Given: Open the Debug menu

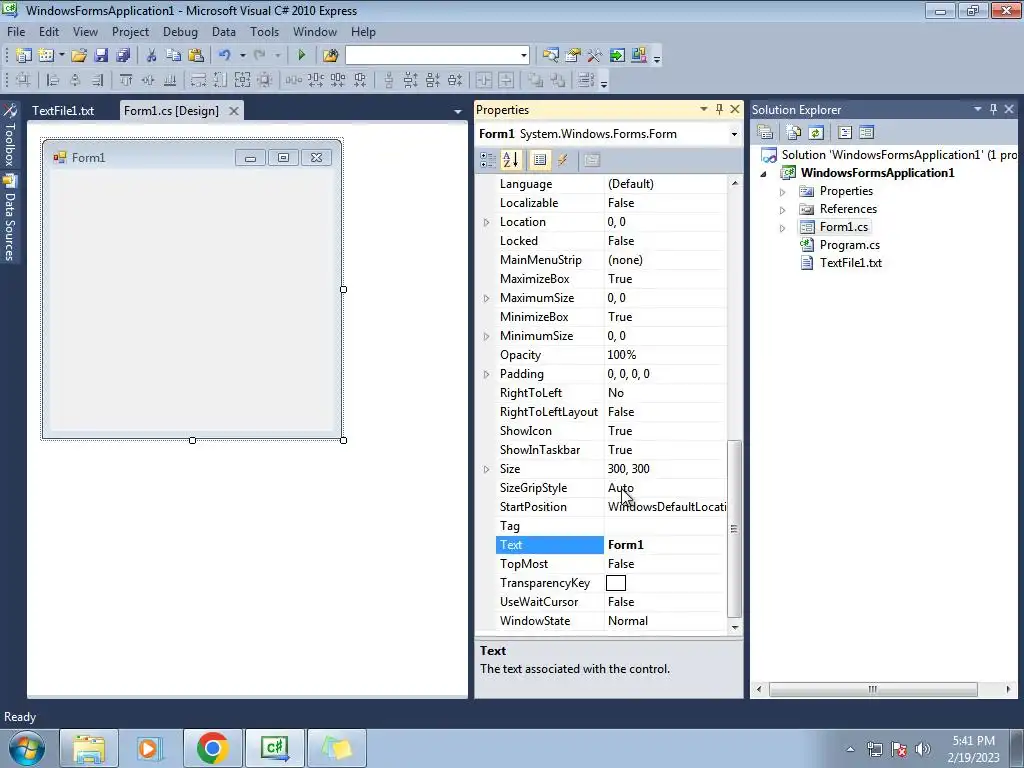Looking at the screenshot, I should pos(180,32).
